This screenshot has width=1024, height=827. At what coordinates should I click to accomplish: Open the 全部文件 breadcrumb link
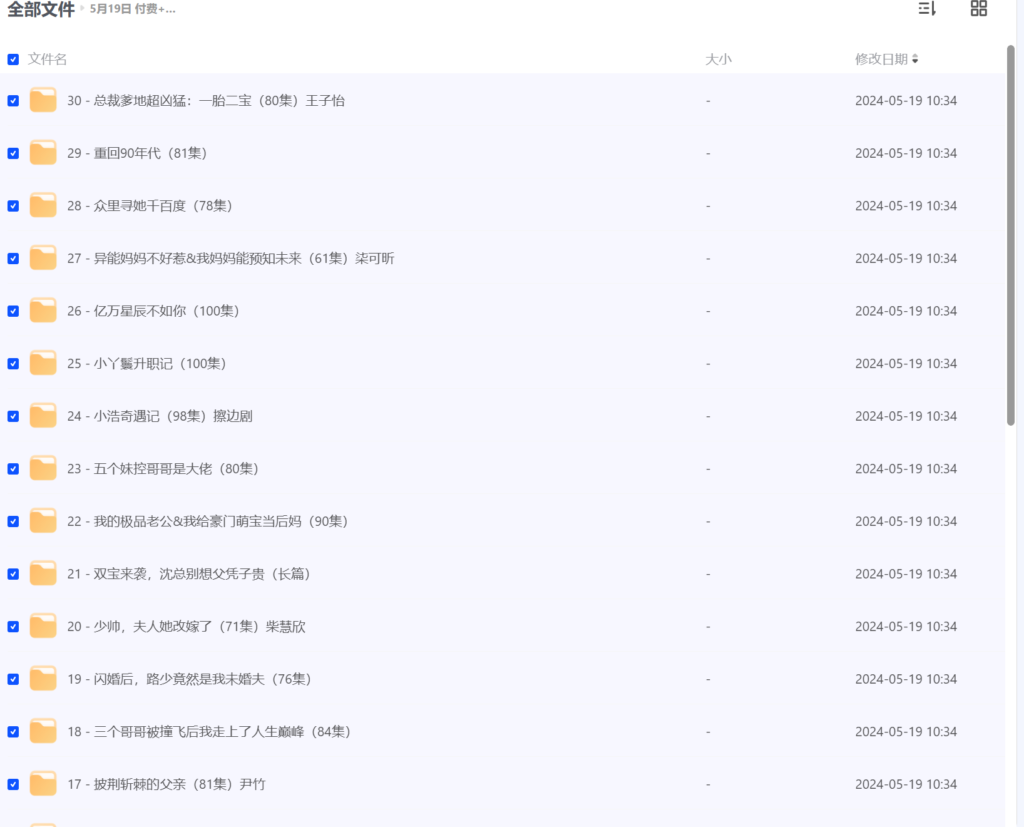(40, 9)
